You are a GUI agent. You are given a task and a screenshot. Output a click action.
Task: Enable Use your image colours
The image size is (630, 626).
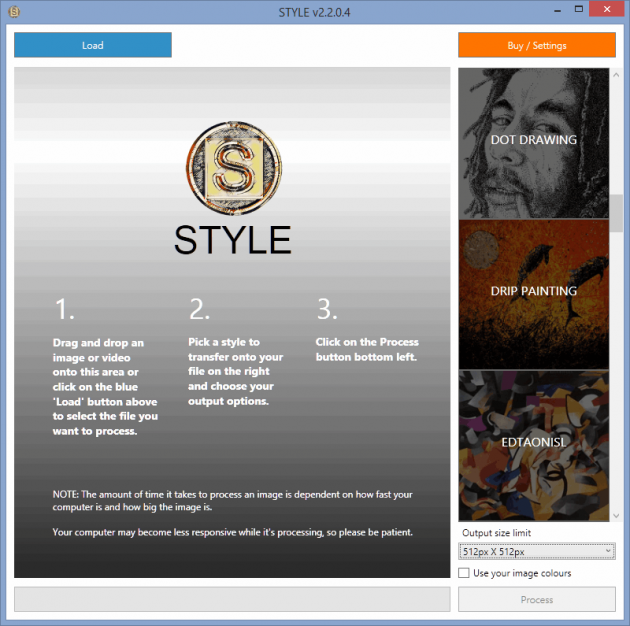(464, 573)
